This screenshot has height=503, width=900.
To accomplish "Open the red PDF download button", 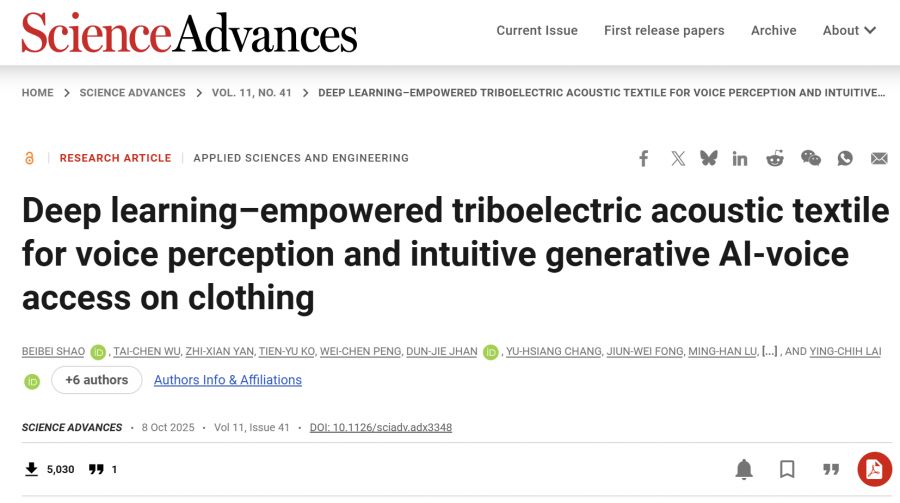I will pos(874,469).
